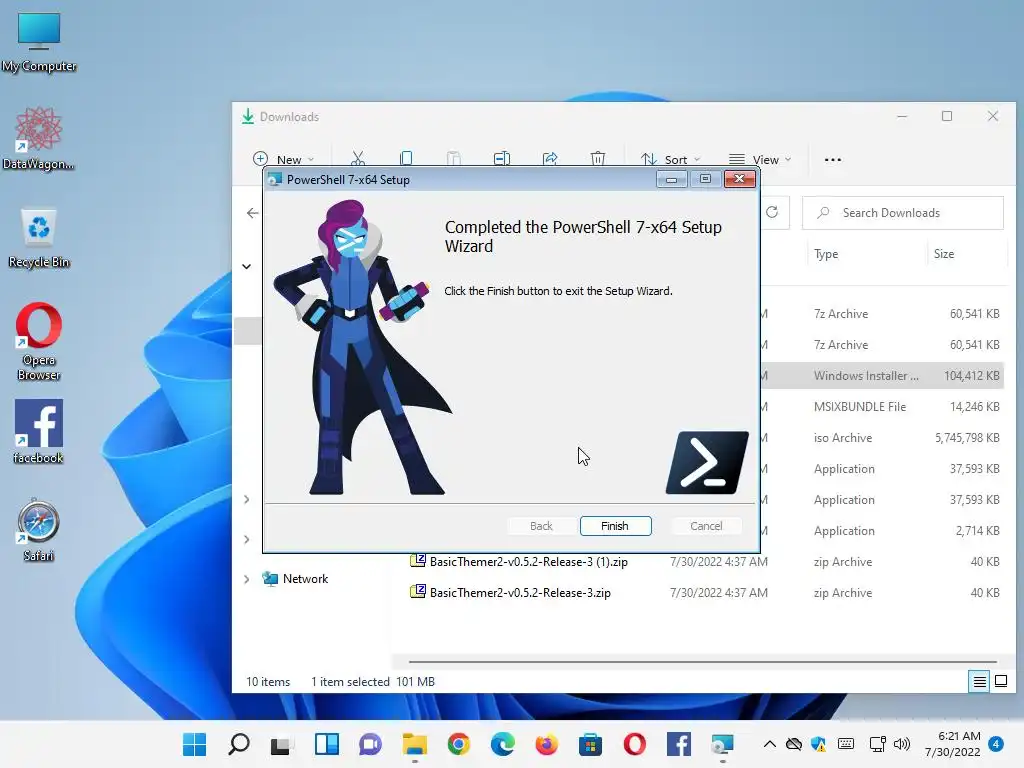Click the Cut scissors icon in Downloads toolbar
This screenshot has height=768, width=1024.
pos(358,159)
